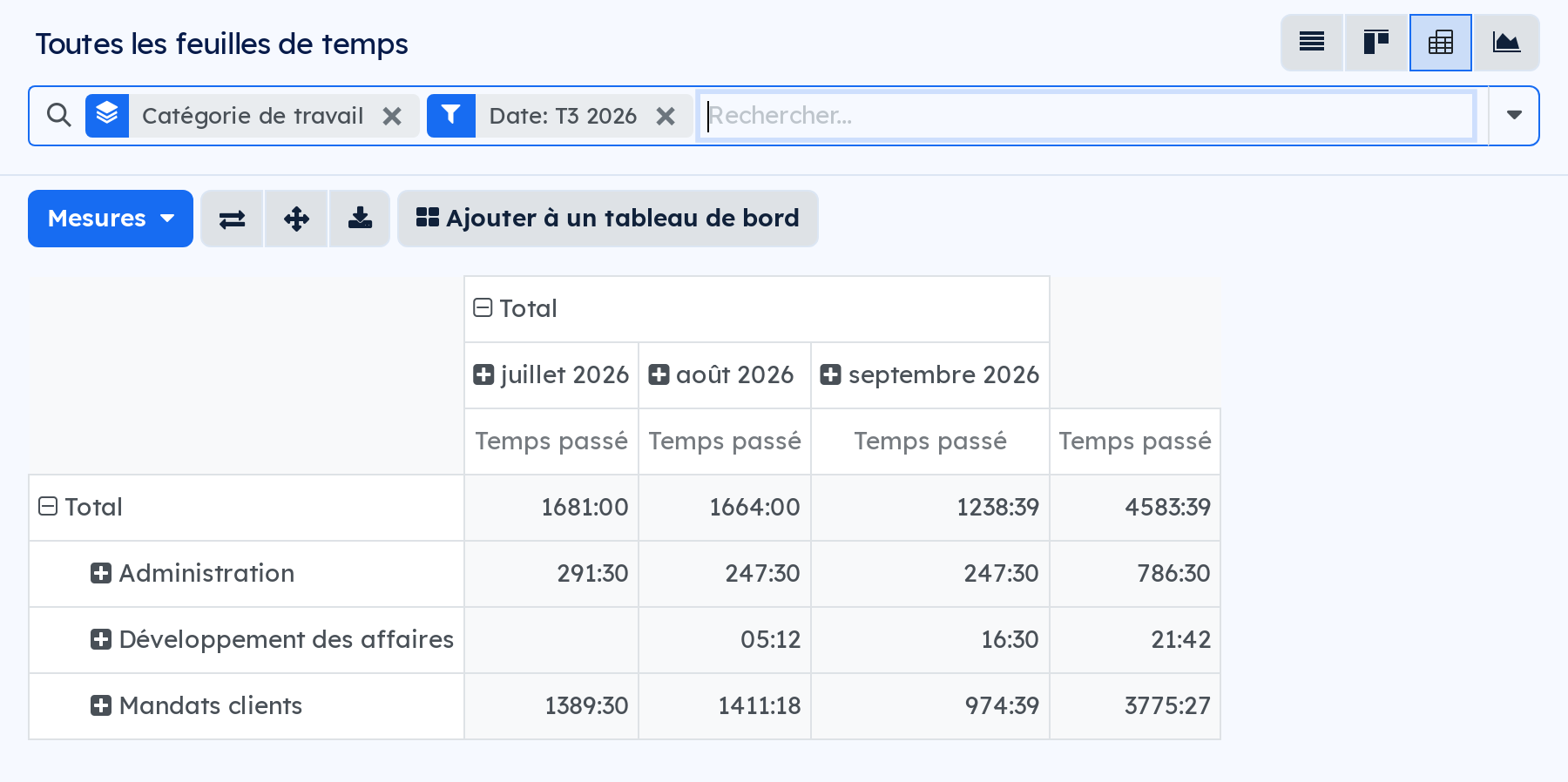
Task: Switch to kanban view
Action: (1376, 42)
